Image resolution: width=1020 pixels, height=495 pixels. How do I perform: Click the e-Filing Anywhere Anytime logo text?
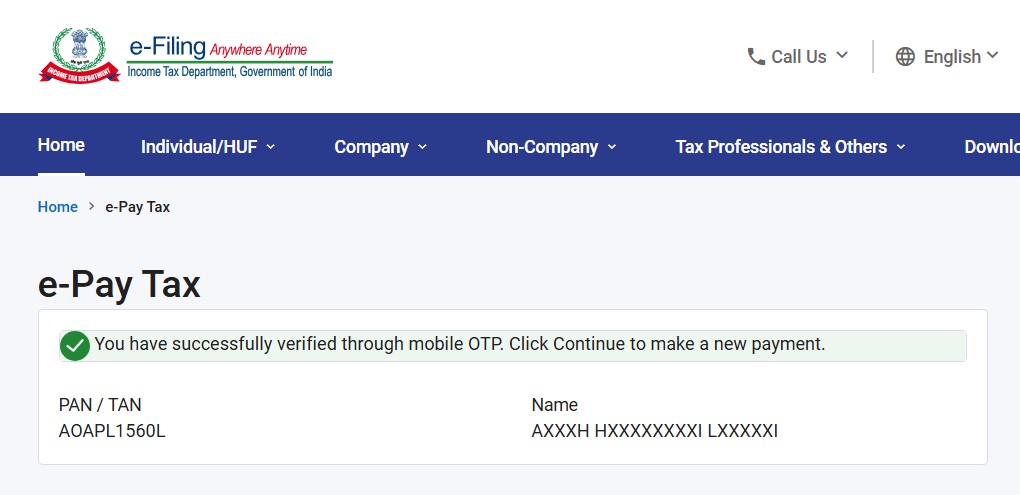230,57
